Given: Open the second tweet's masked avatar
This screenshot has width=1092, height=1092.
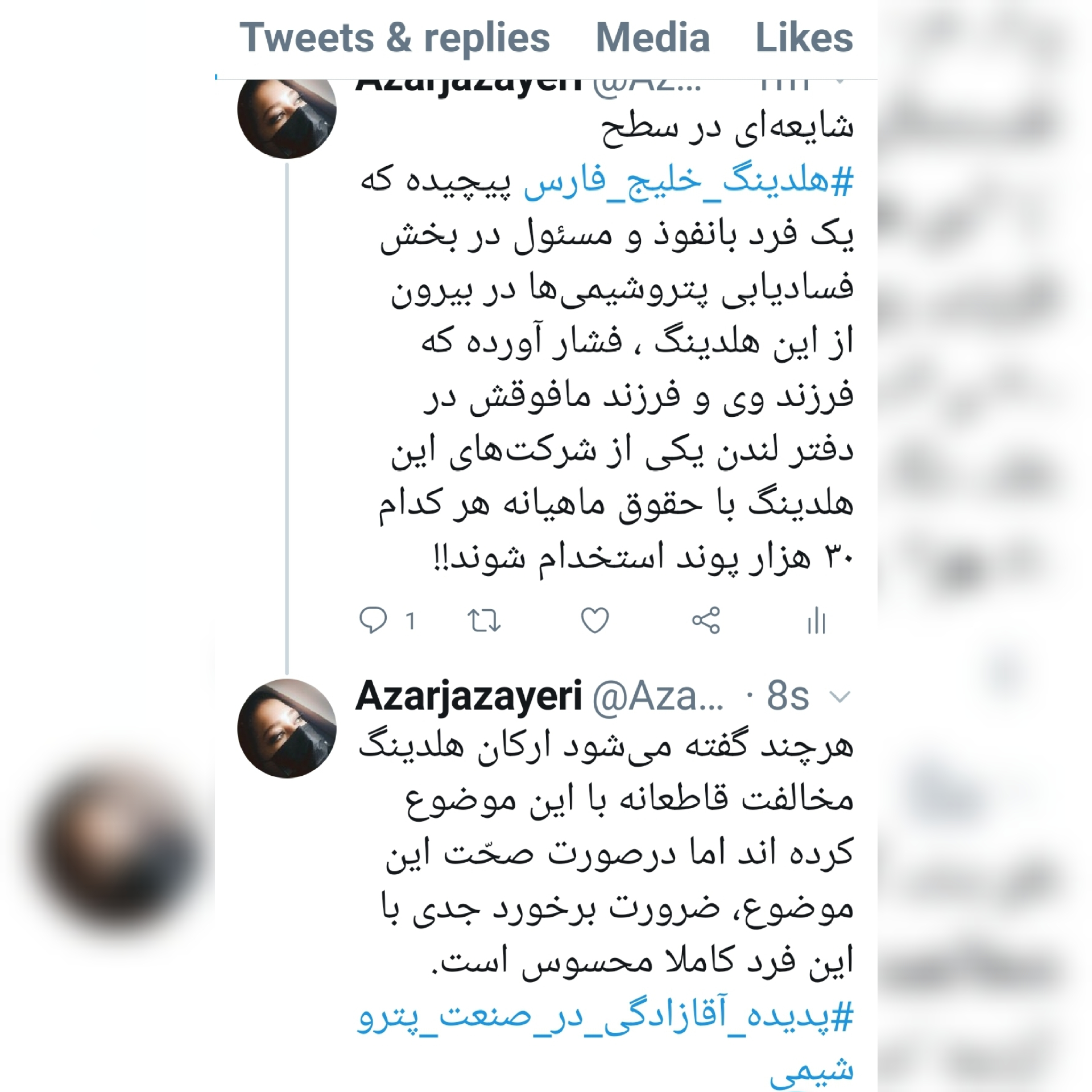Looking at the screenshot, I should (x=287, y=728).
